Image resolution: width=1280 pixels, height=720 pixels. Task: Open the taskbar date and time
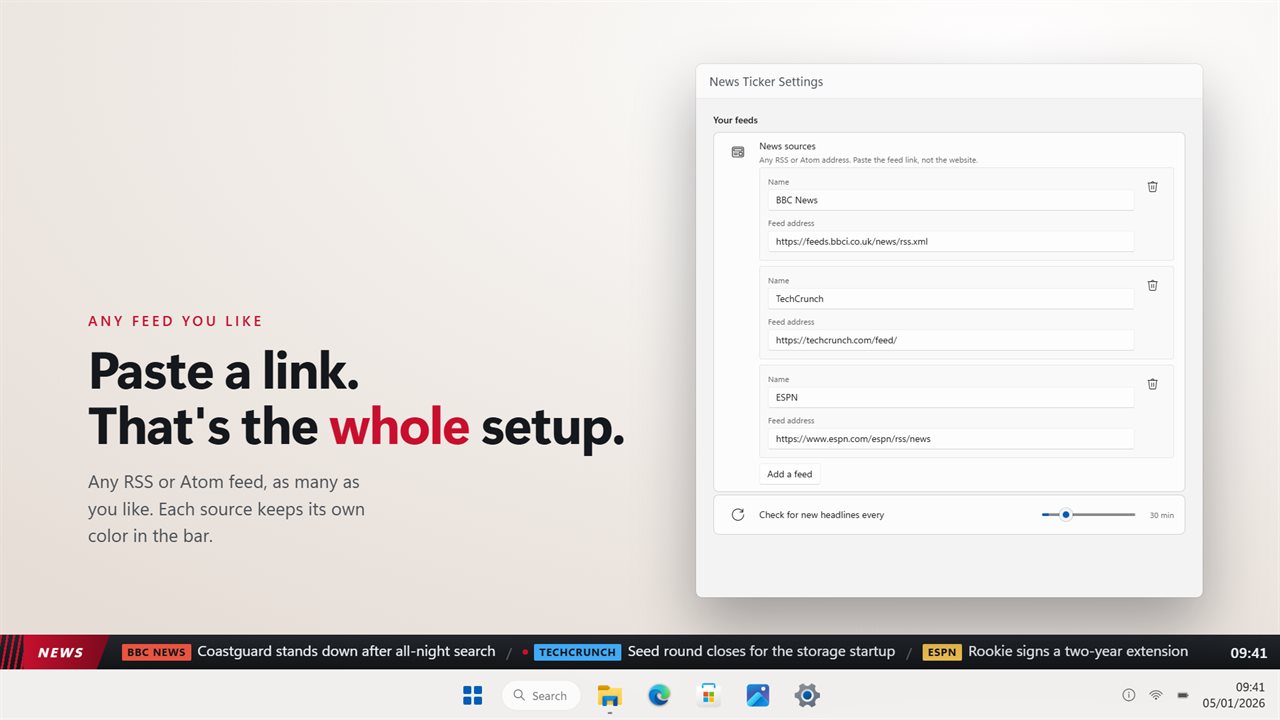coord(1235,695)
